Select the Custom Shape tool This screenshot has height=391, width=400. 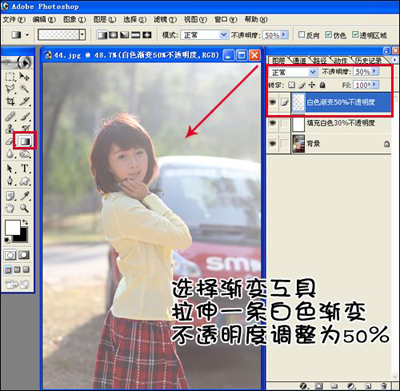[24, 181]
